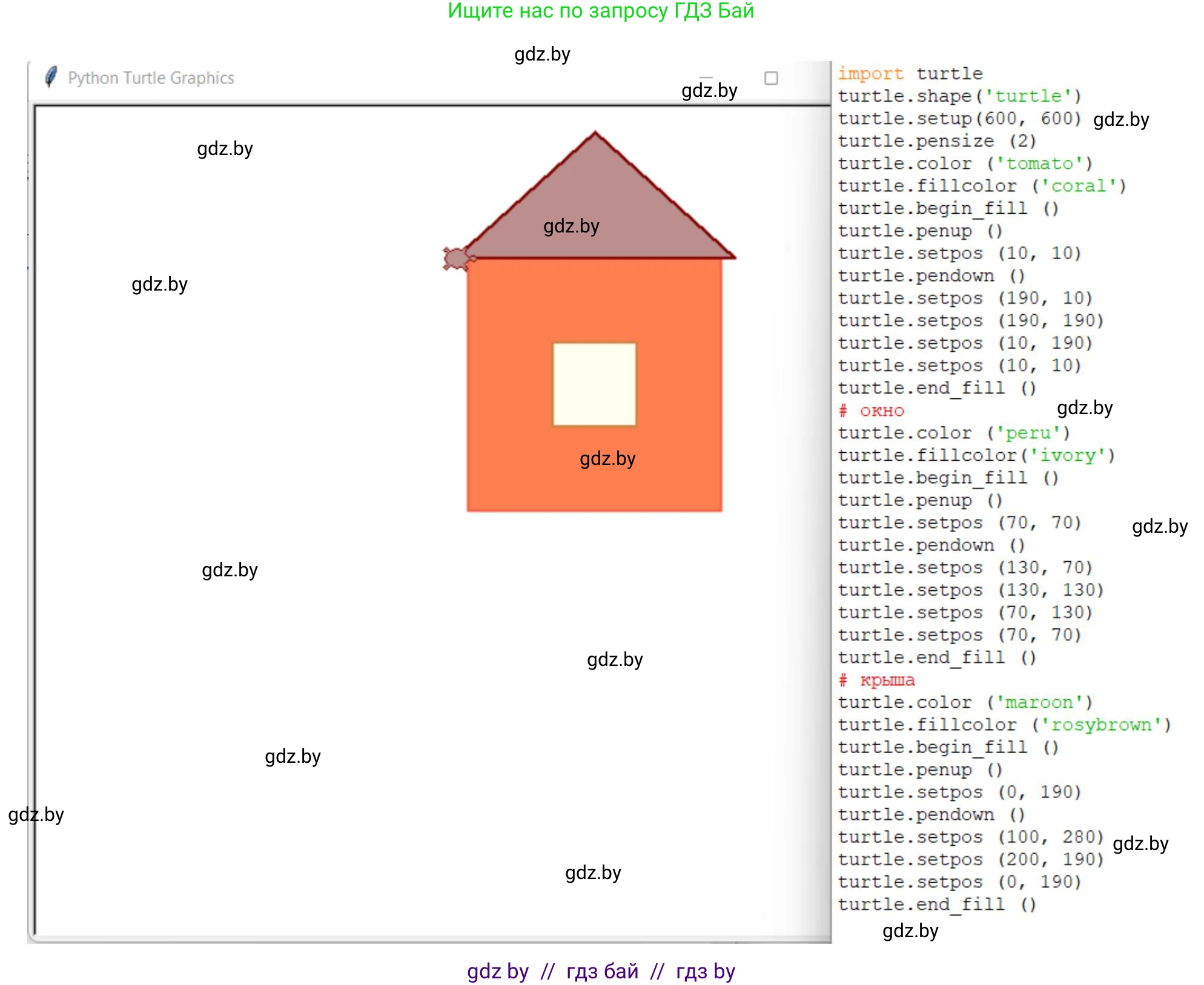Click the turtle cursor at roof corner

457,259
